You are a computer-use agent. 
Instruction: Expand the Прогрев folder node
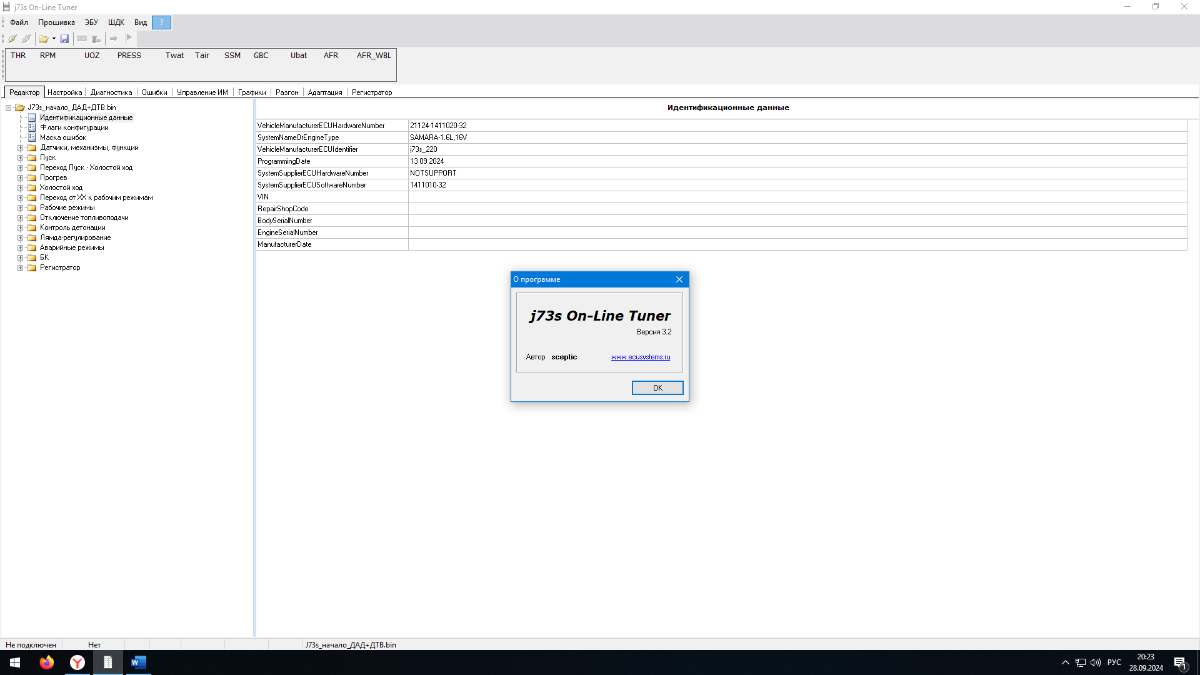pos(20,177)
